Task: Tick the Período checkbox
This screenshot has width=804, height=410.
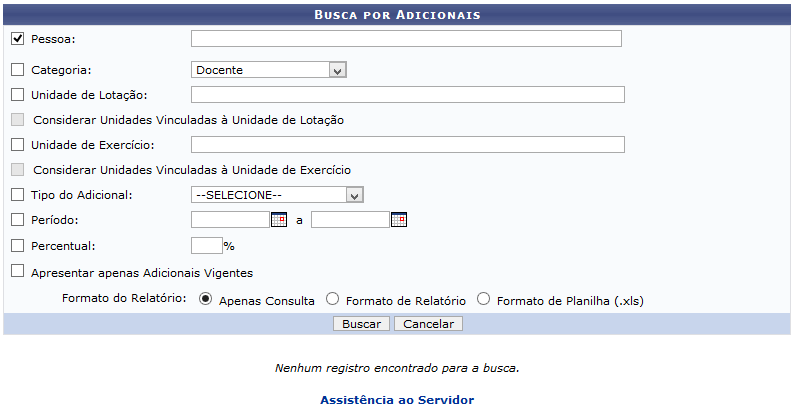Action: point(17,219)
